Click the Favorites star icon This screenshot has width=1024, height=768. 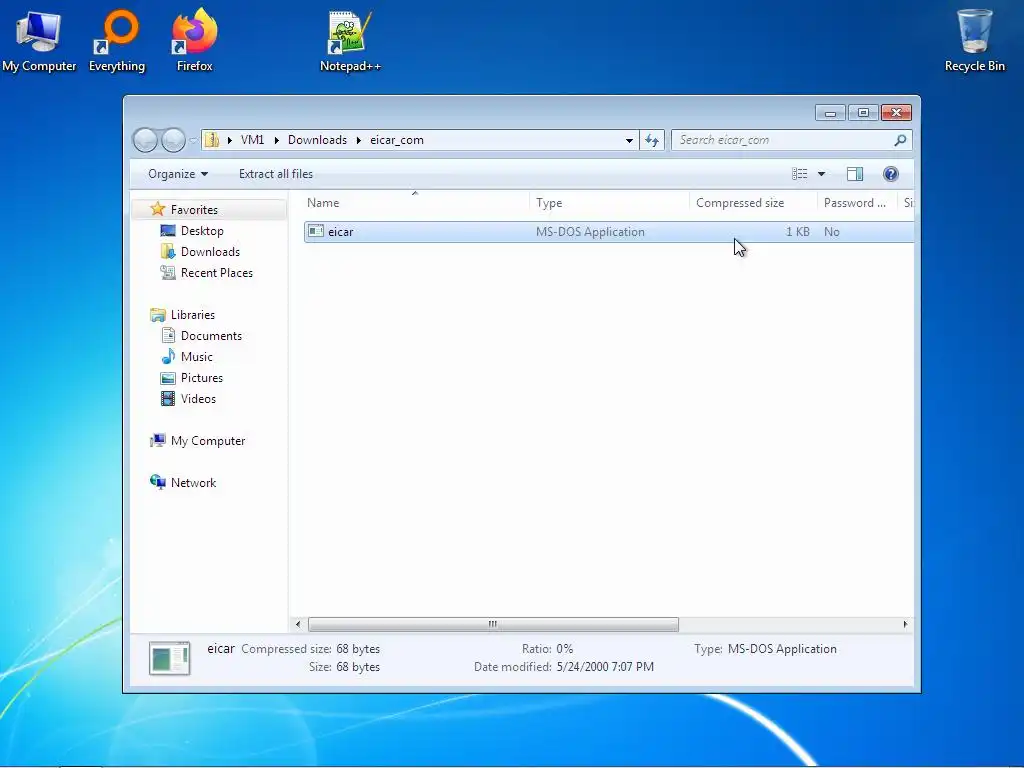157,209
